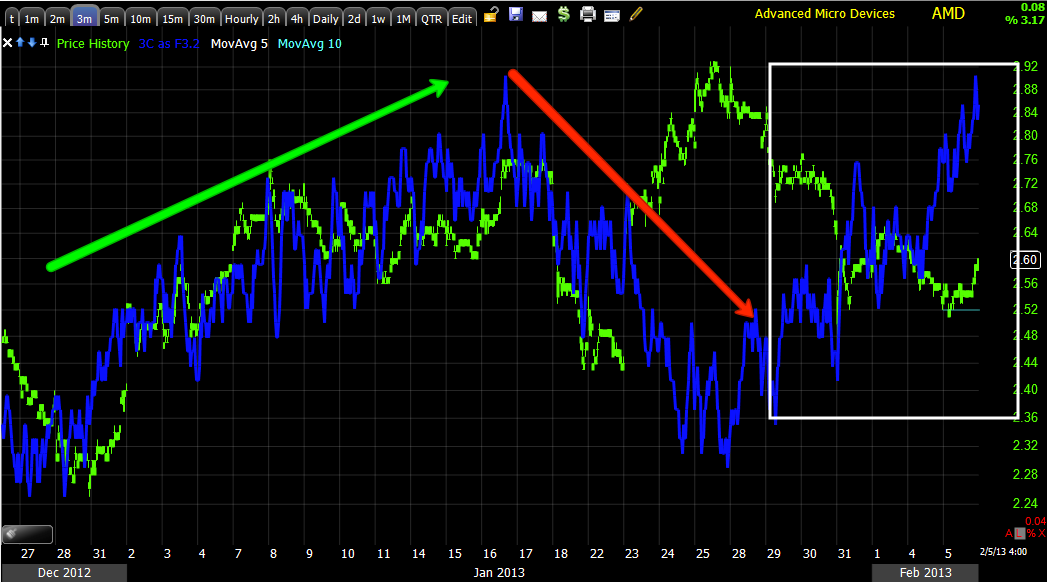The width and height of the screenshot is (1047, 582).
Task: Click date label 16 on time axis
Action: coord(490,553)
